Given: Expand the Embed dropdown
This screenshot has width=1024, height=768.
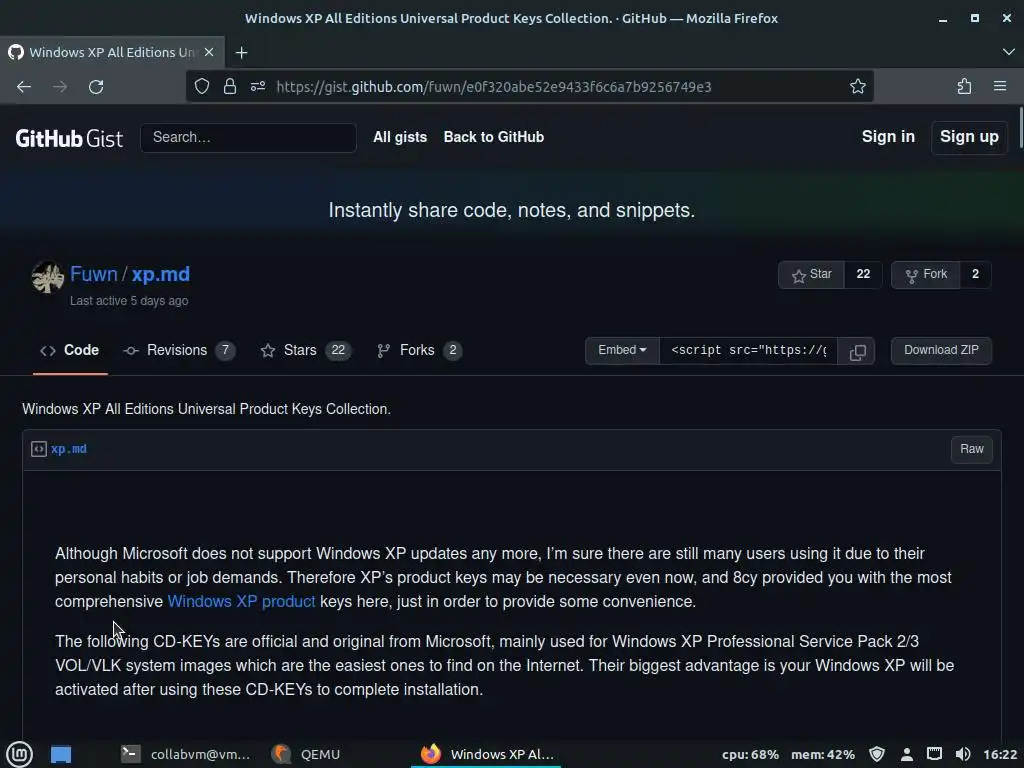Looking at the screenshot, I should (622, 350).
